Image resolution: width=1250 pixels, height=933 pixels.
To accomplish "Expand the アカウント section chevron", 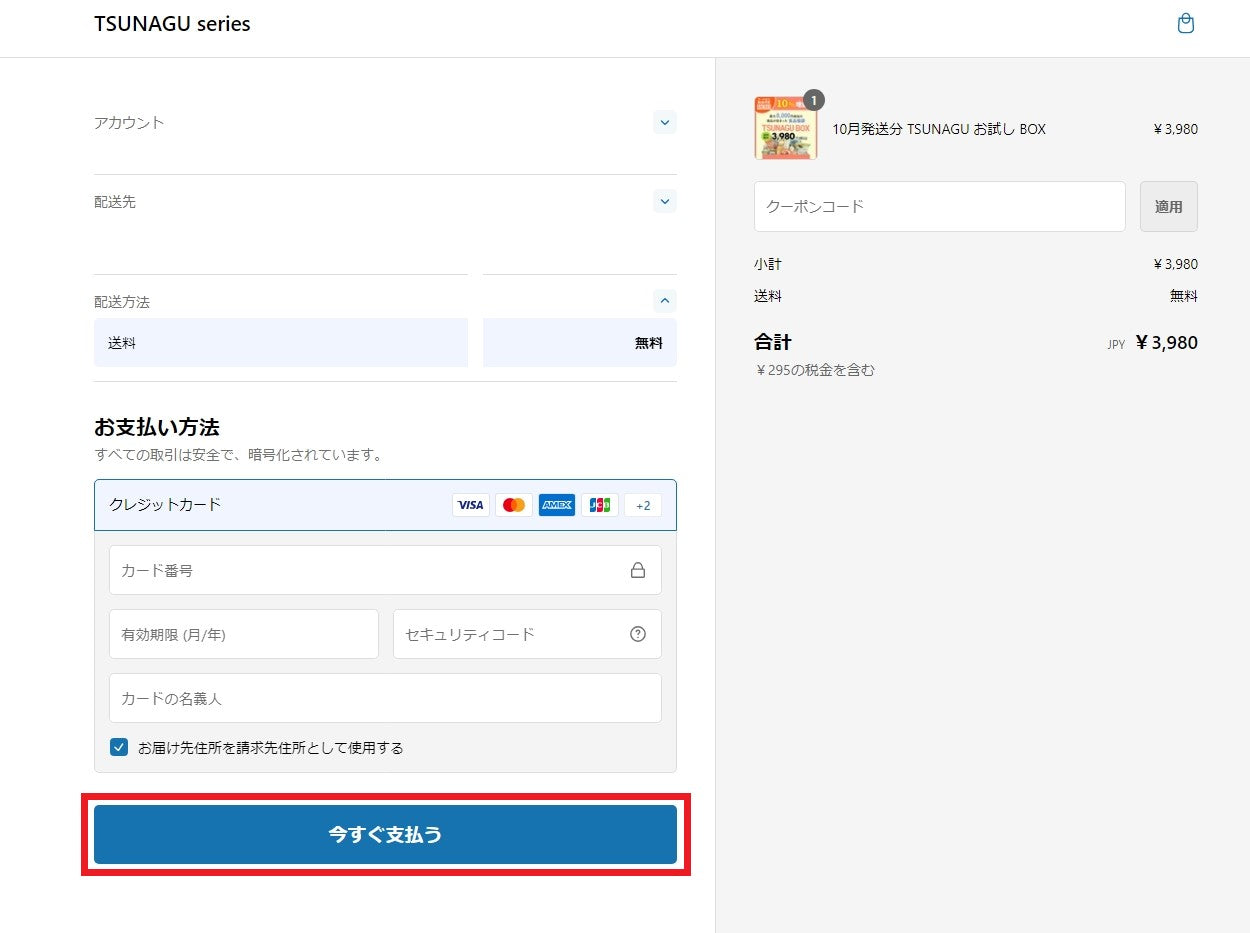I will tap(665, 122).
